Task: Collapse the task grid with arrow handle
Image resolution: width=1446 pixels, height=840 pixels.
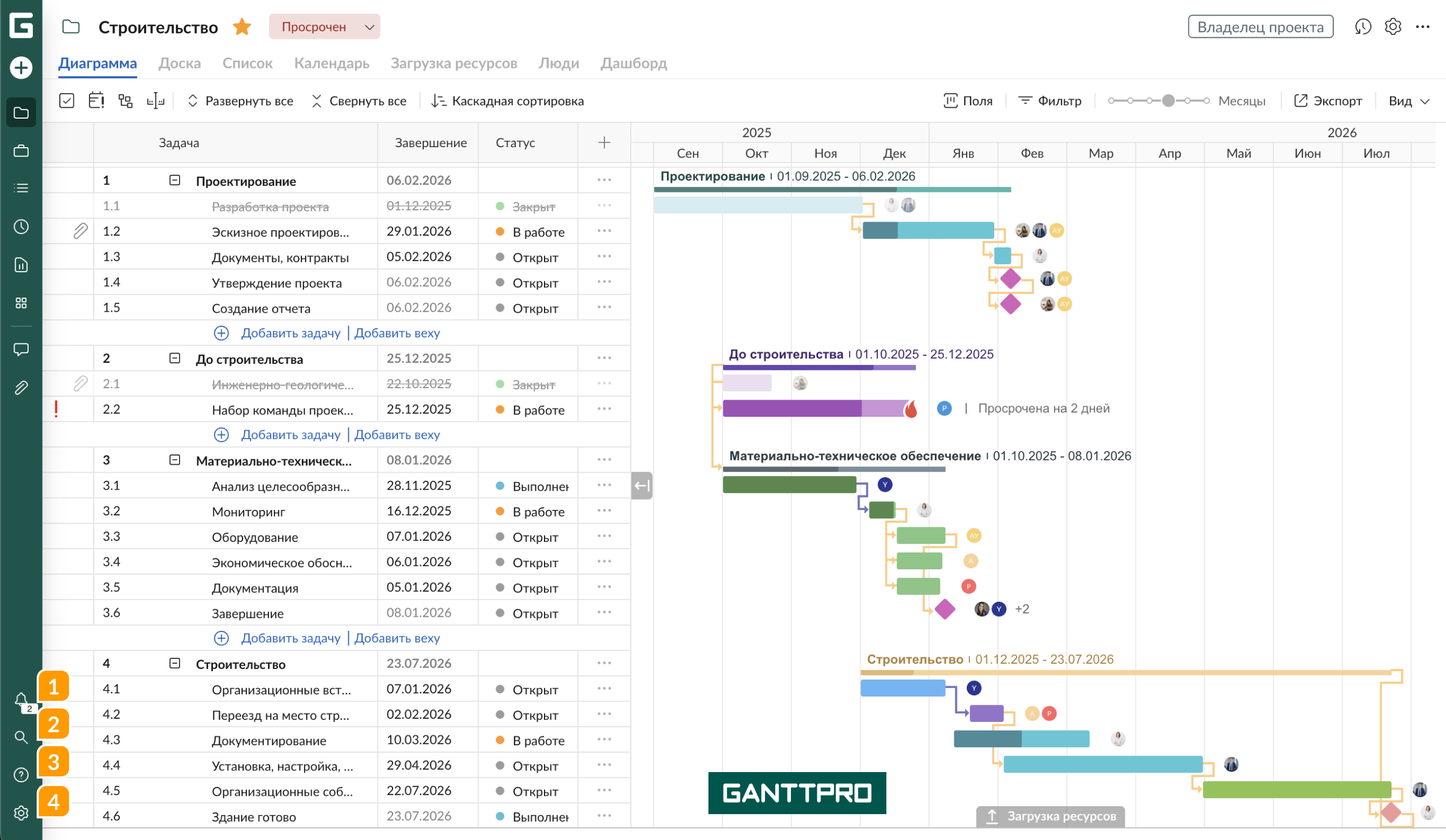Action: pos(642,485)
